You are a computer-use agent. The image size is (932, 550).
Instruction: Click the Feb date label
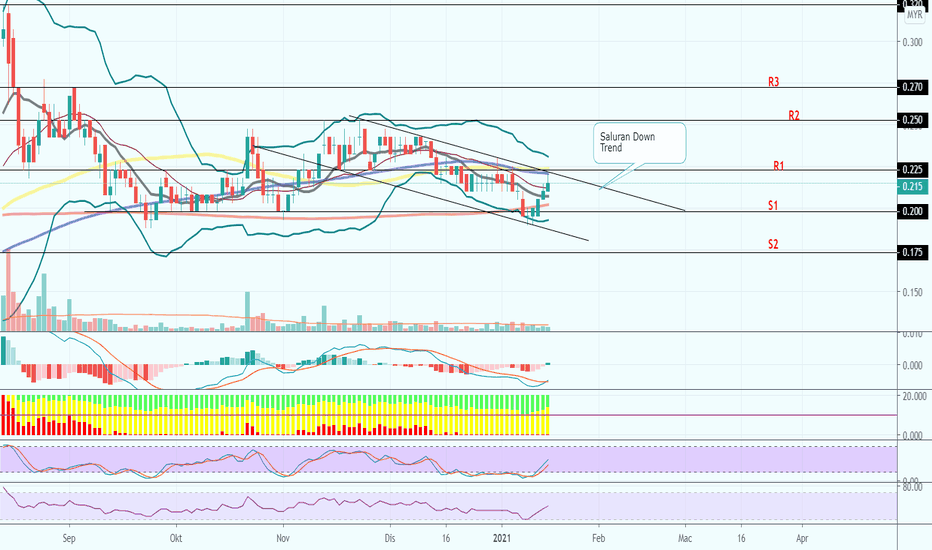coord(599,538)
